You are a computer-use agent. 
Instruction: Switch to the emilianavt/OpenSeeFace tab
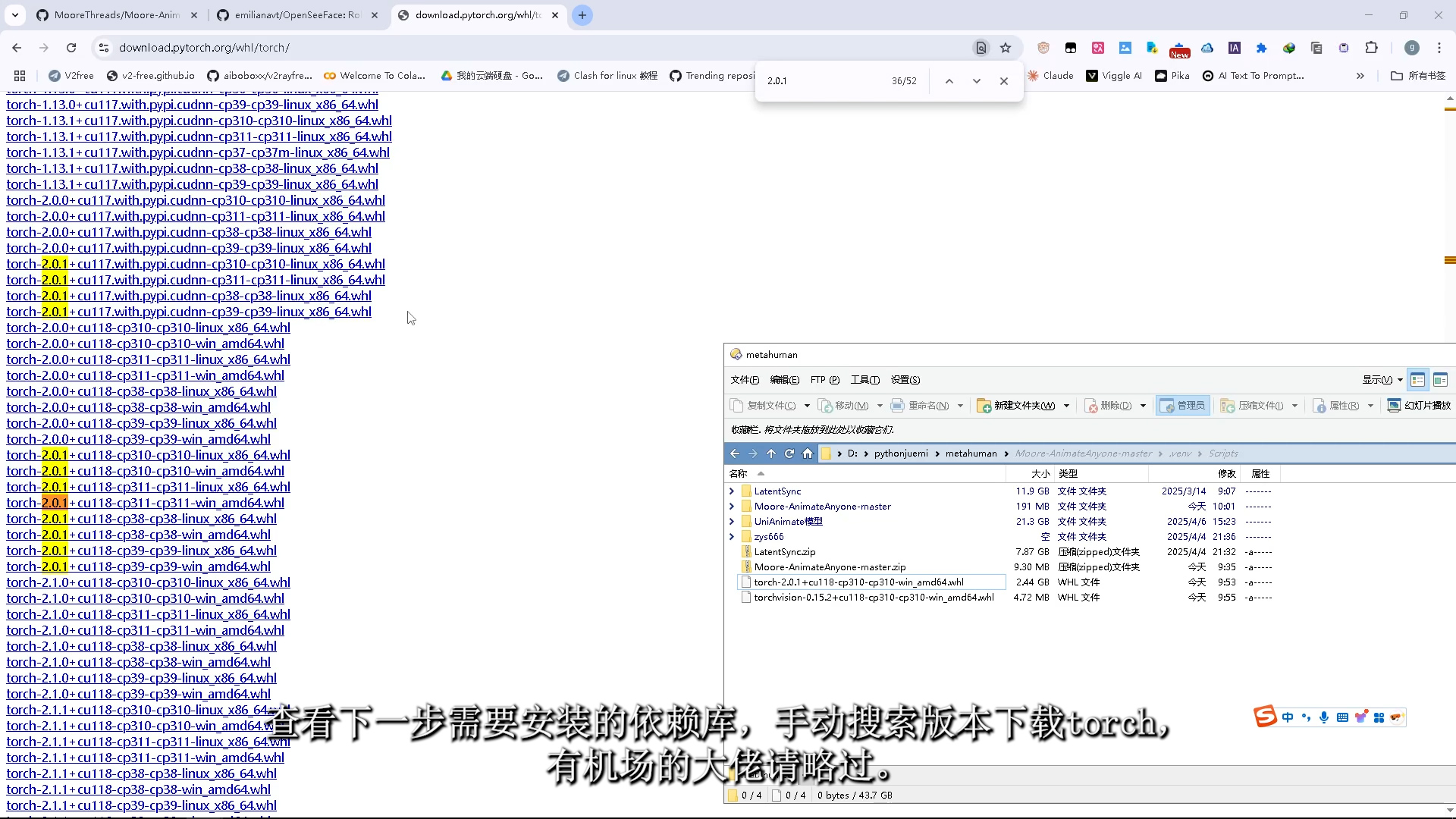[297, 15]
